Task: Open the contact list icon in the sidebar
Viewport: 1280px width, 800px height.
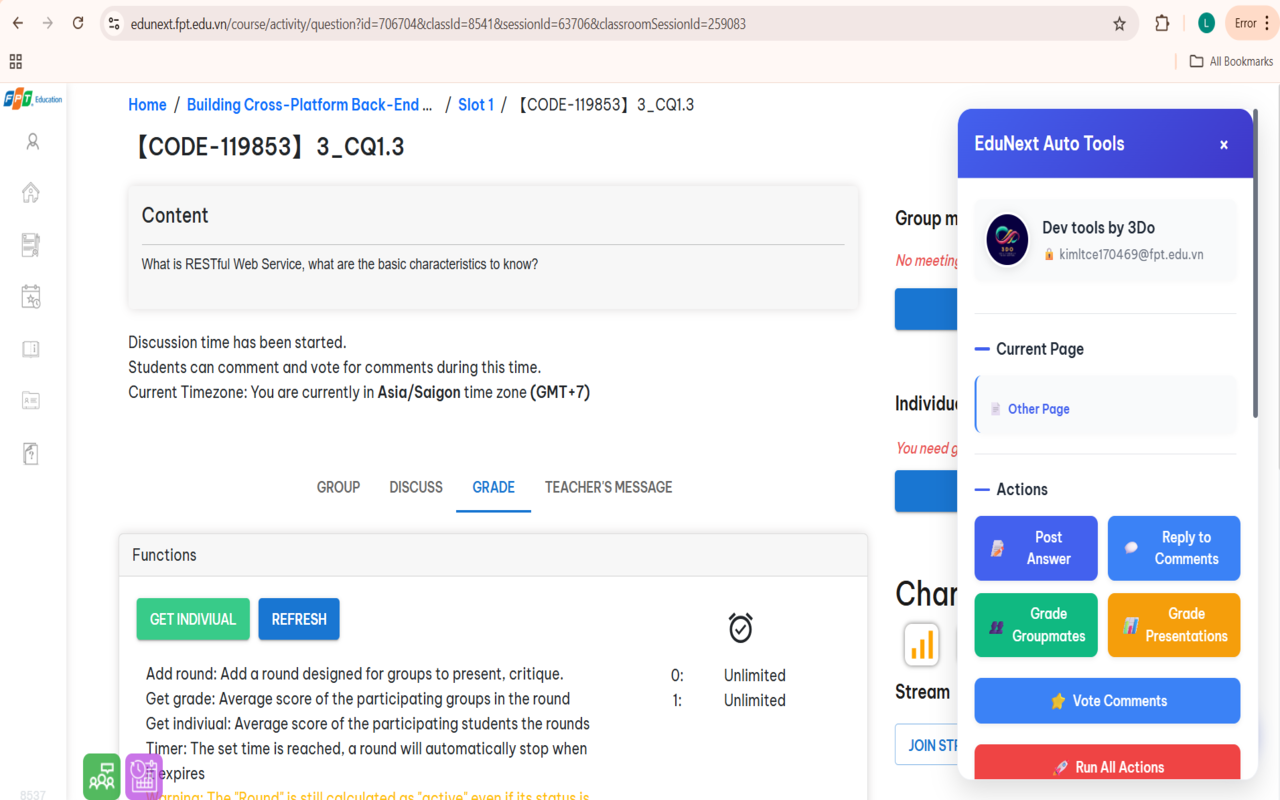Action: [31, 400]
